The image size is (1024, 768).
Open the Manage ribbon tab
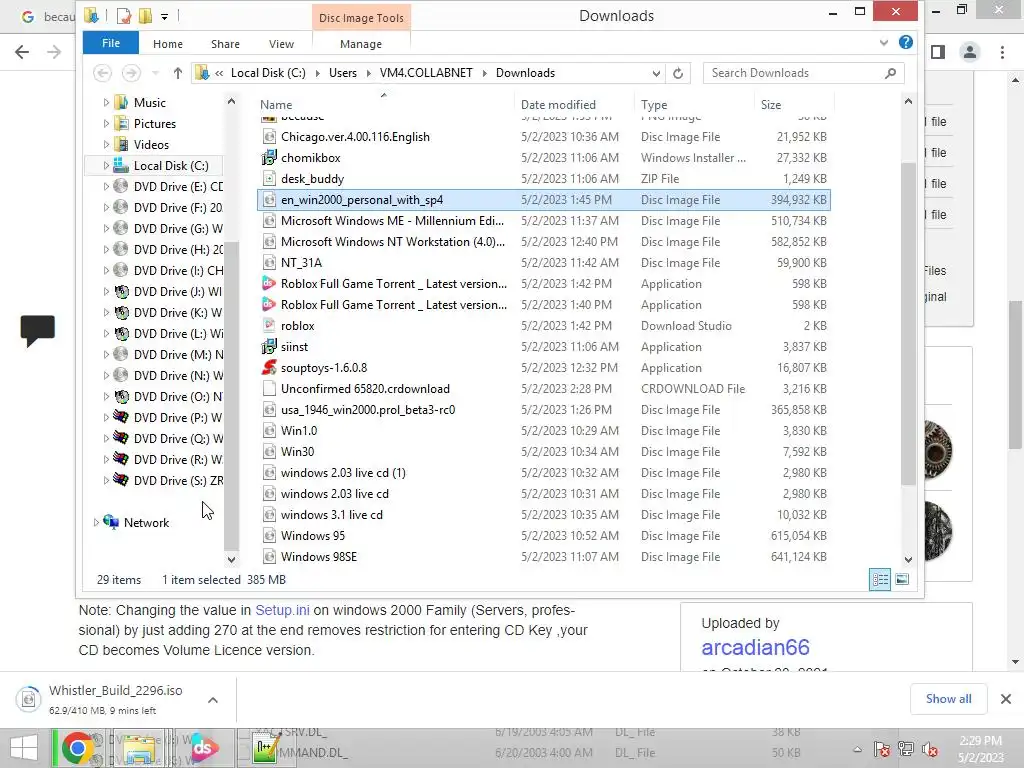click(x=361, y=44)
